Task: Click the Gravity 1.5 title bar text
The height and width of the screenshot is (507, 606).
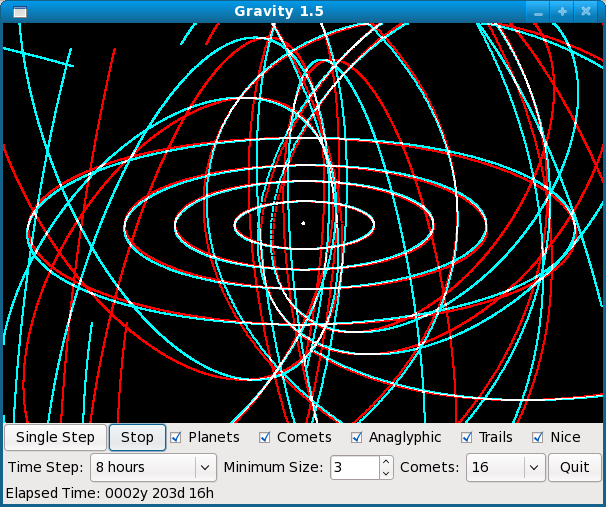Action: pyautogui.click(x=278, y=11)
